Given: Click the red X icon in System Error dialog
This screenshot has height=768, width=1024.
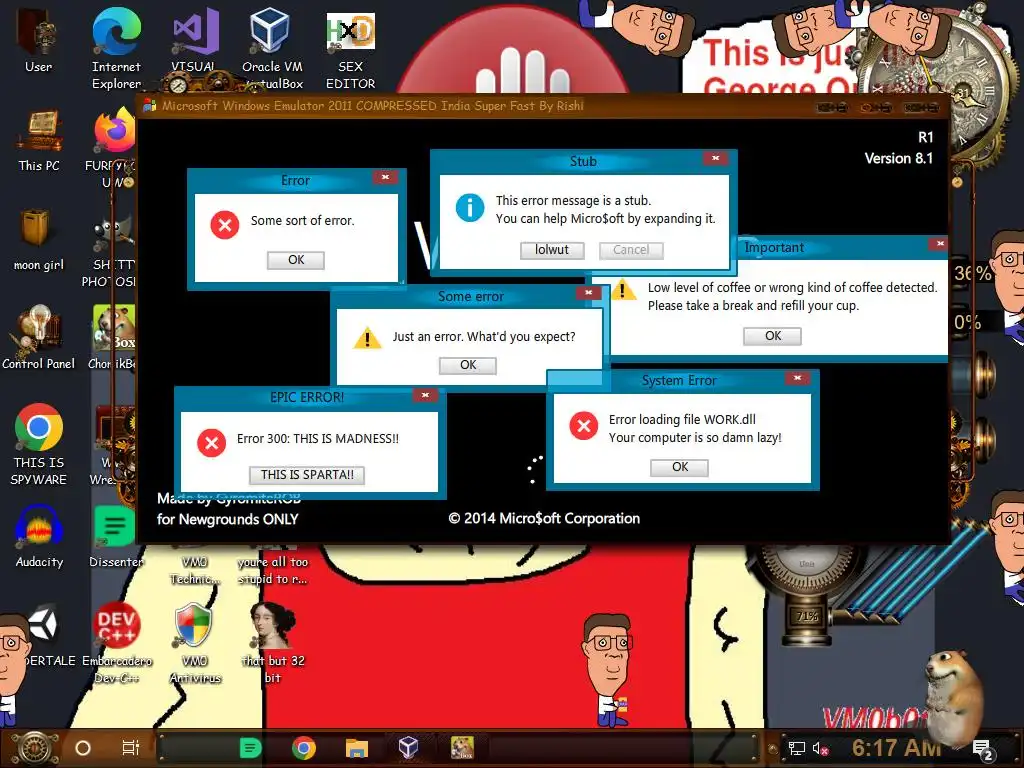Looking at the screenshot, I should coord(584,426).
